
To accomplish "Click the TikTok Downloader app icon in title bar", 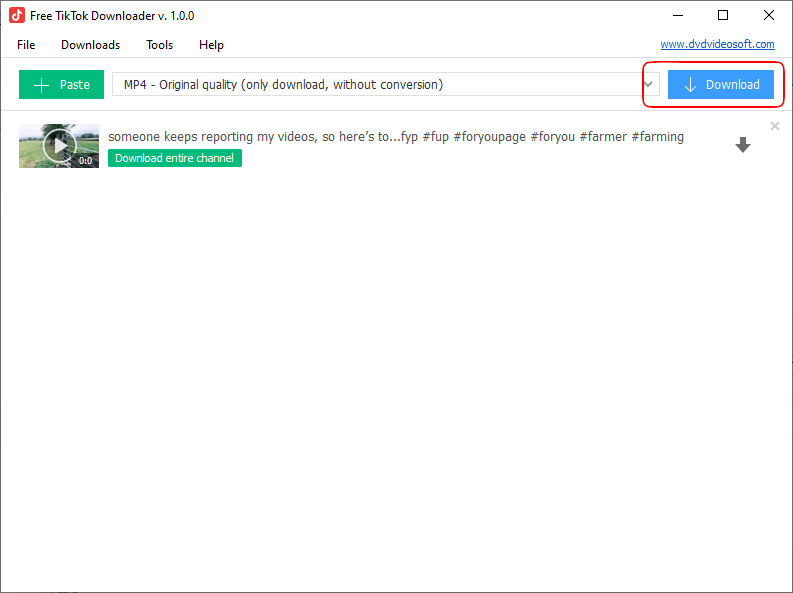I will [17, 16].
